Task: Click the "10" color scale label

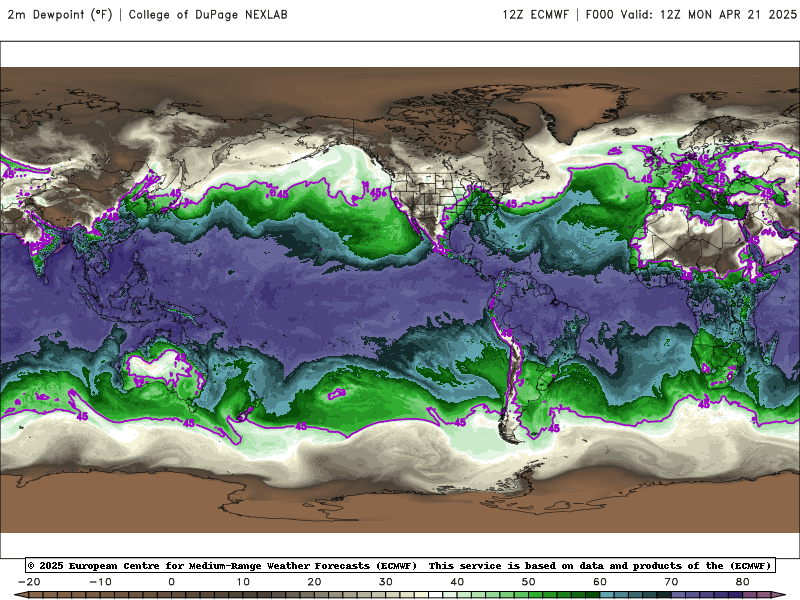Action: (x=243, y=582)
